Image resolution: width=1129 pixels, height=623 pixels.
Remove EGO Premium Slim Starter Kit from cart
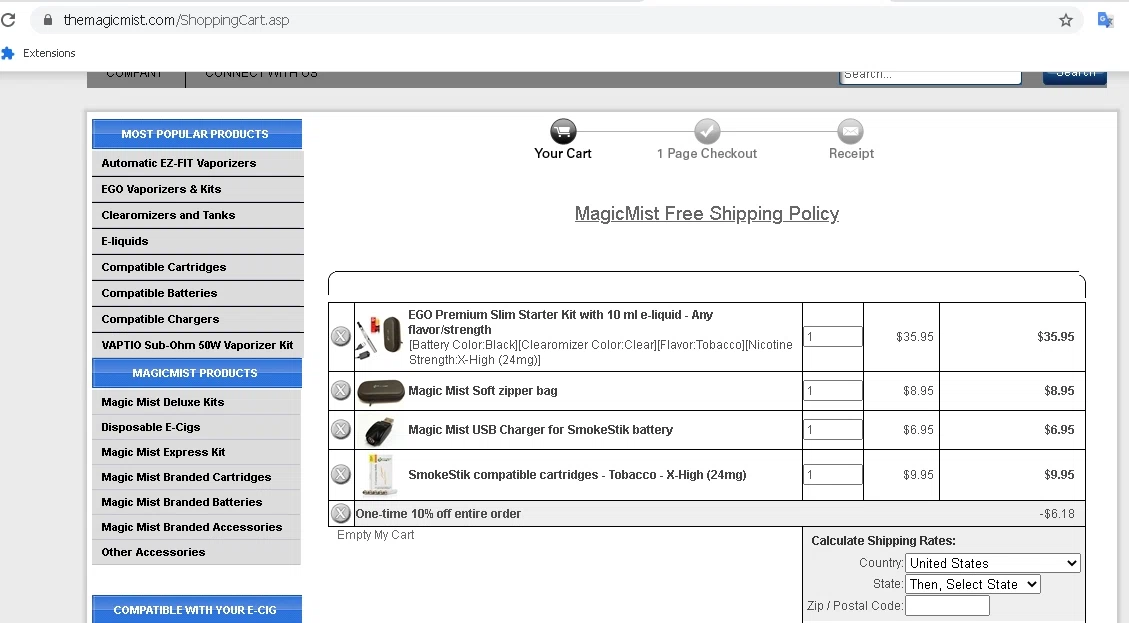341,336
